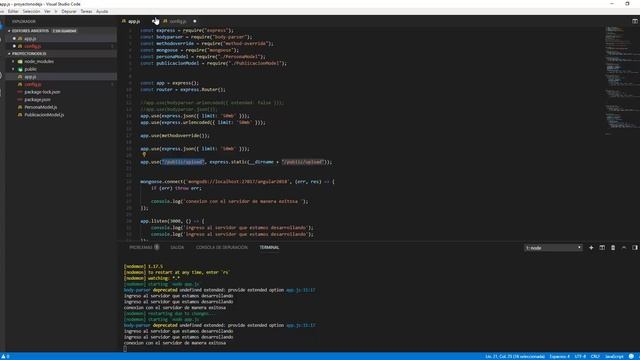Open the Ver menu
Viewport: 640px width, 360px height.
pyautogui.click(x=47, y=11)
